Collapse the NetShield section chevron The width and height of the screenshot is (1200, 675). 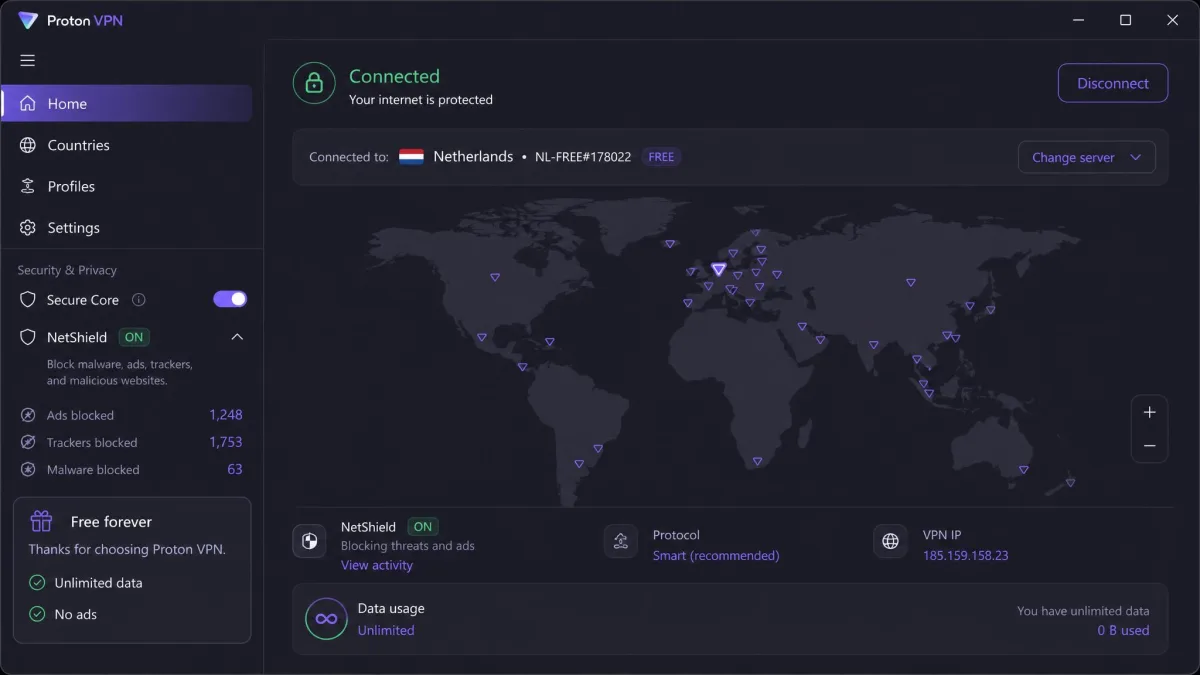tap(237, 337)
